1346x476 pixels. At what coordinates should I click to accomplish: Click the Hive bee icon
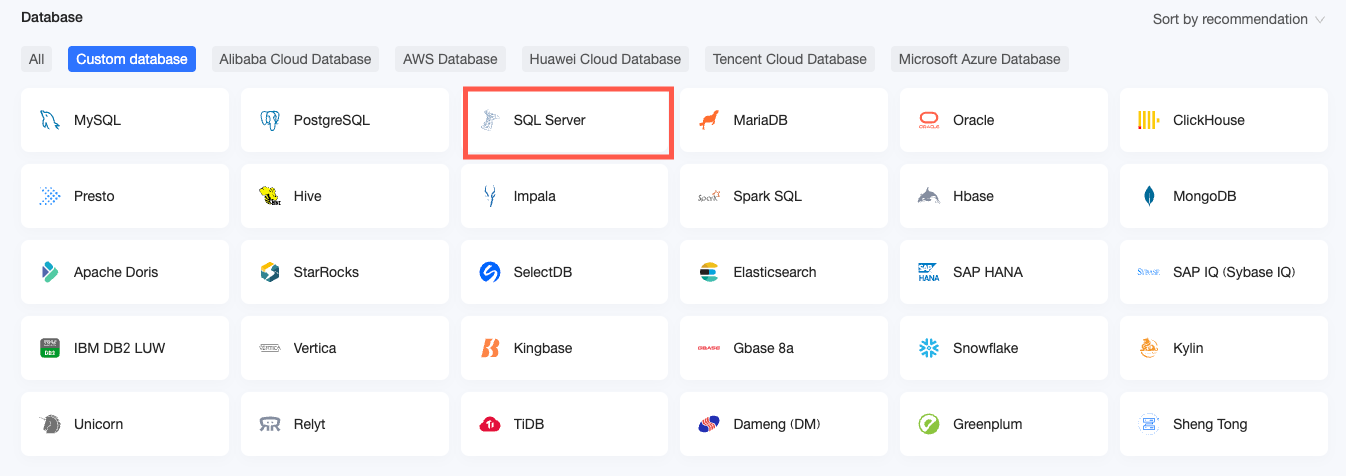pyautogui.click(x=269, y=196)
